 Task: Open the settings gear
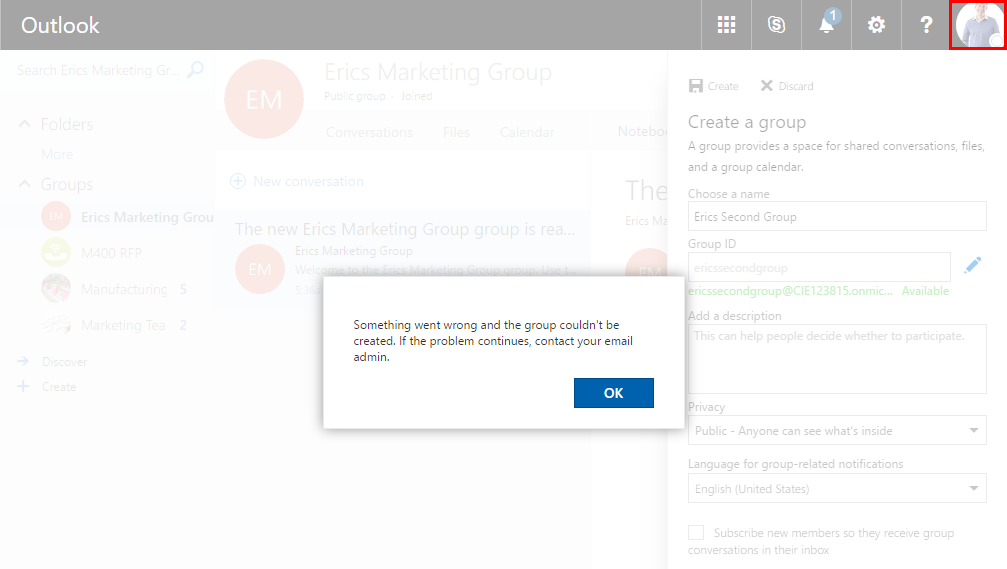click(877, 25)
